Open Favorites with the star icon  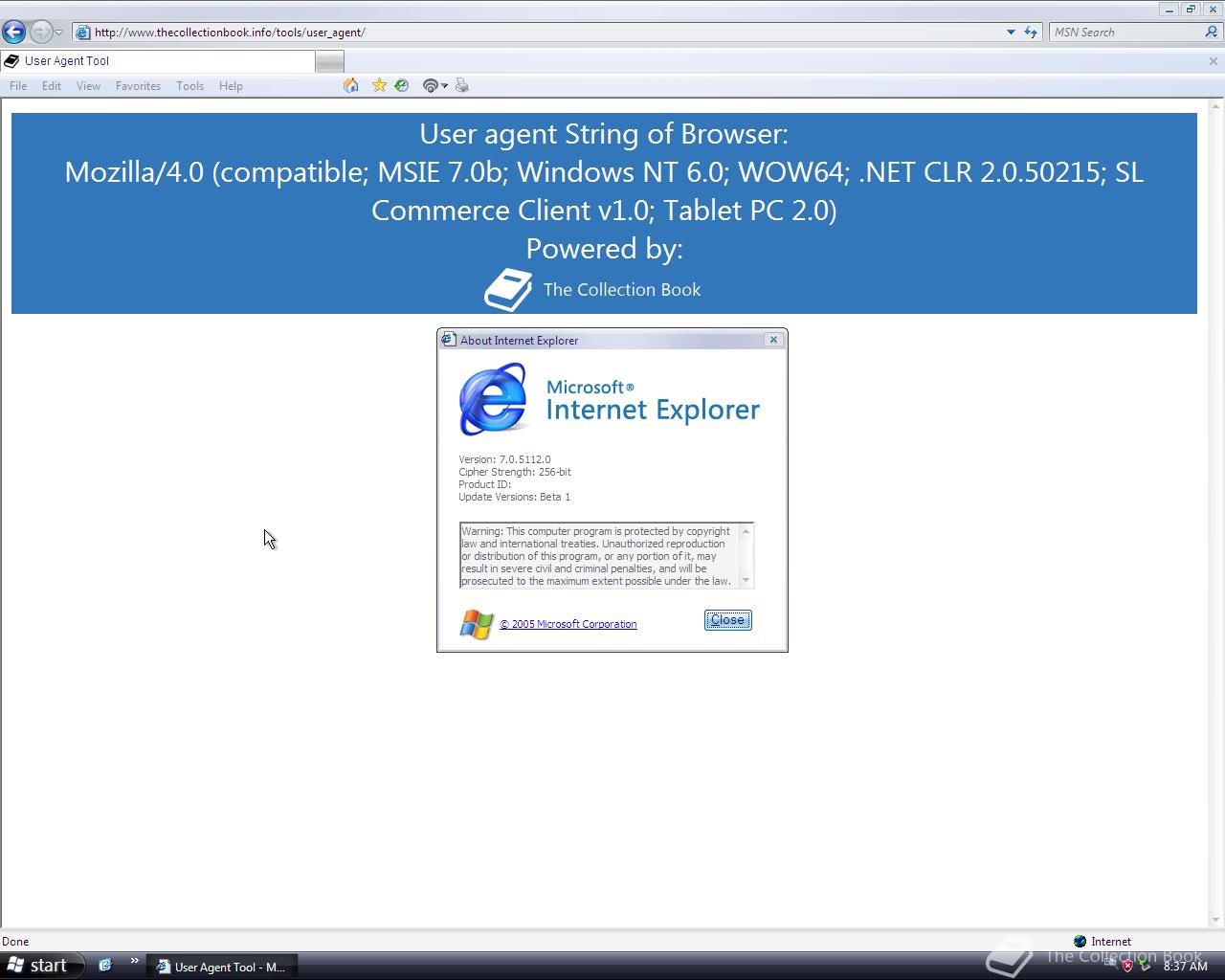[x=379, y=85]
